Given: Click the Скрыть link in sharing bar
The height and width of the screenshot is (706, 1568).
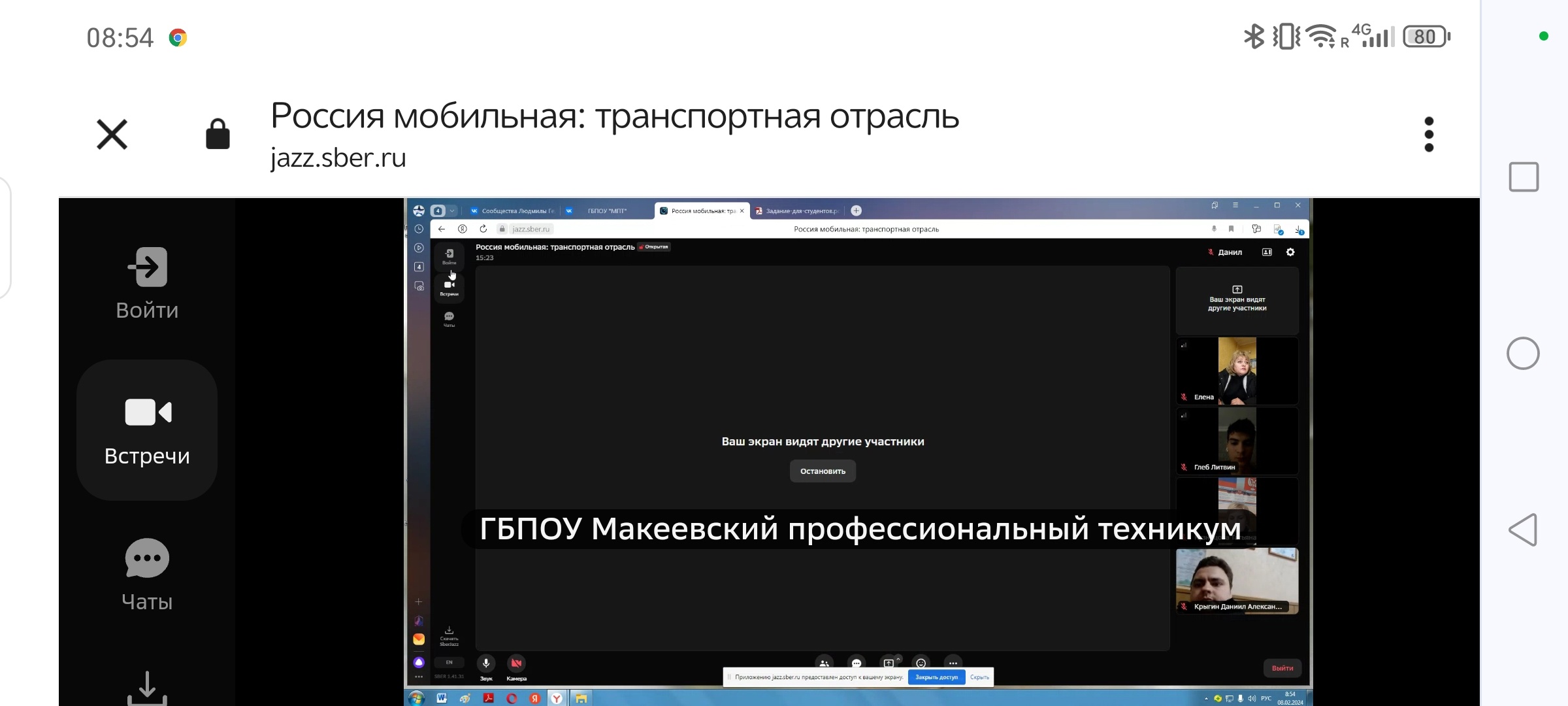Looking at the screenshot, I should coord(979,677).
